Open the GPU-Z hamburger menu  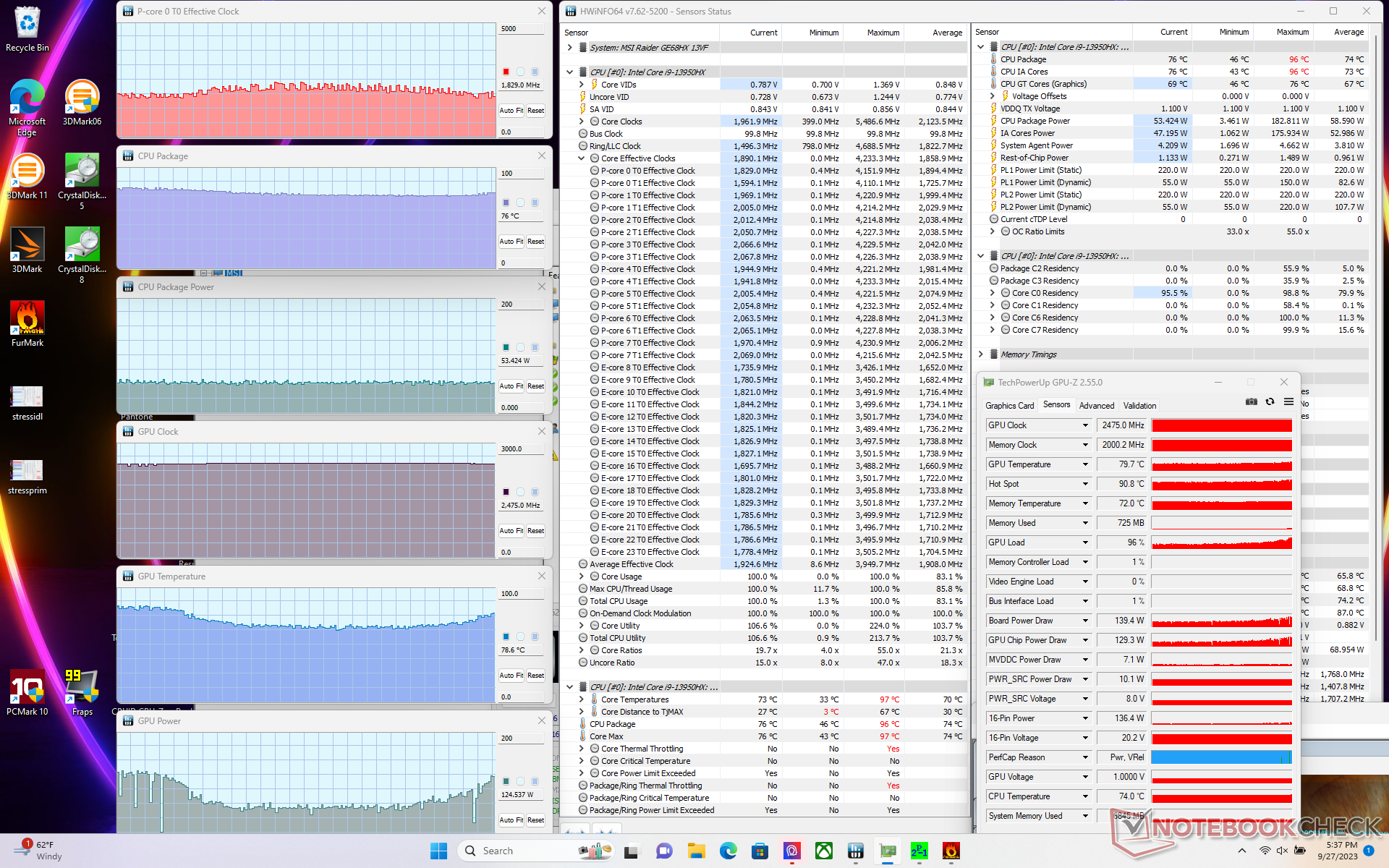1288,401
